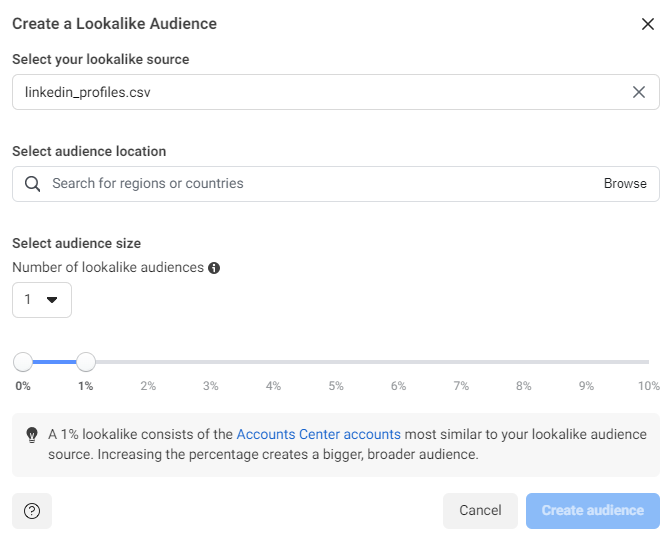Click the Create audience button
Image resolution: width=672 pixels, height=533 pixels.
coord(593,511)
